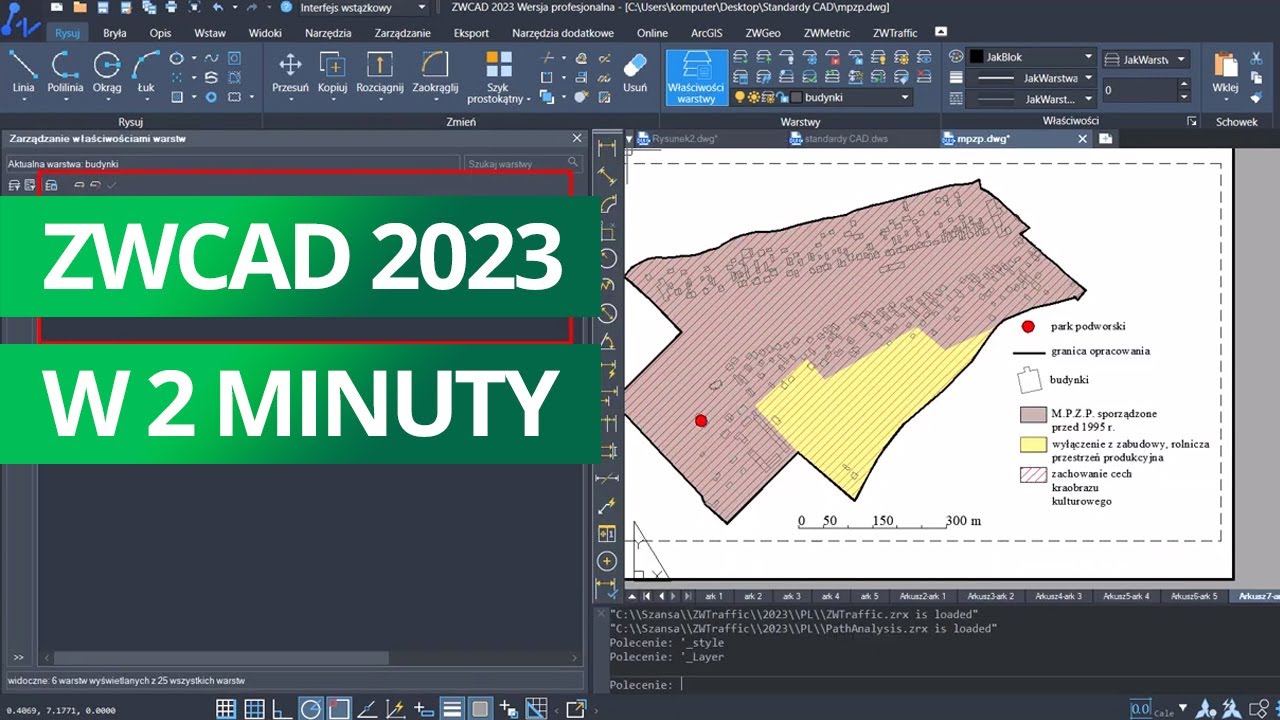Open Właściwości warstwy layer manager

[x=696, y=77]
